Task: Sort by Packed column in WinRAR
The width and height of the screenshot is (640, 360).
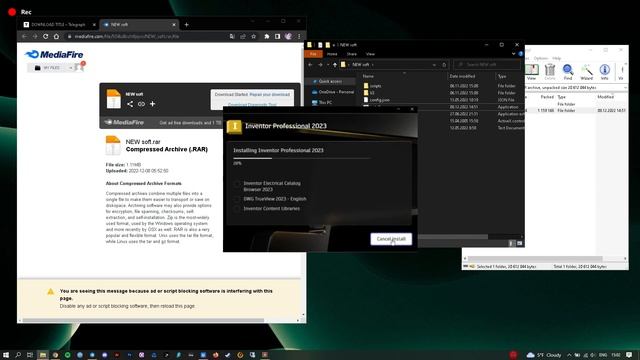Action: (x=547, y=97)
